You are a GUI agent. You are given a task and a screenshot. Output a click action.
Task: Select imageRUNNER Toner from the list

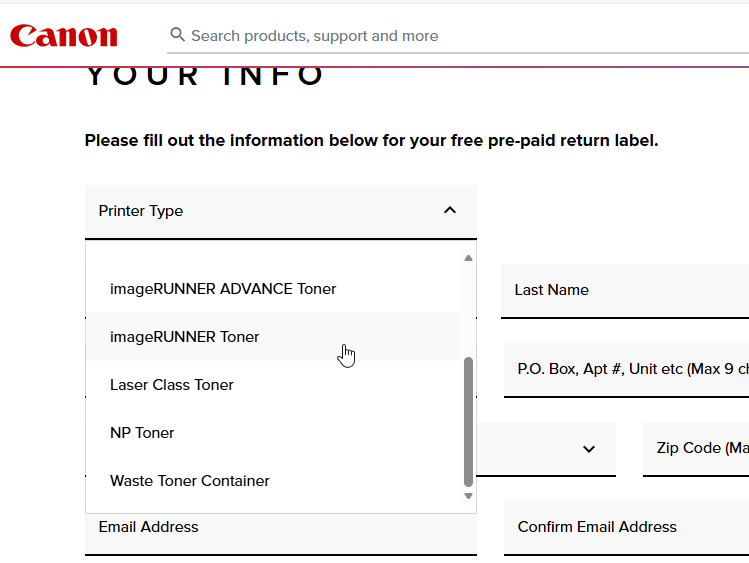pos(185,337)
